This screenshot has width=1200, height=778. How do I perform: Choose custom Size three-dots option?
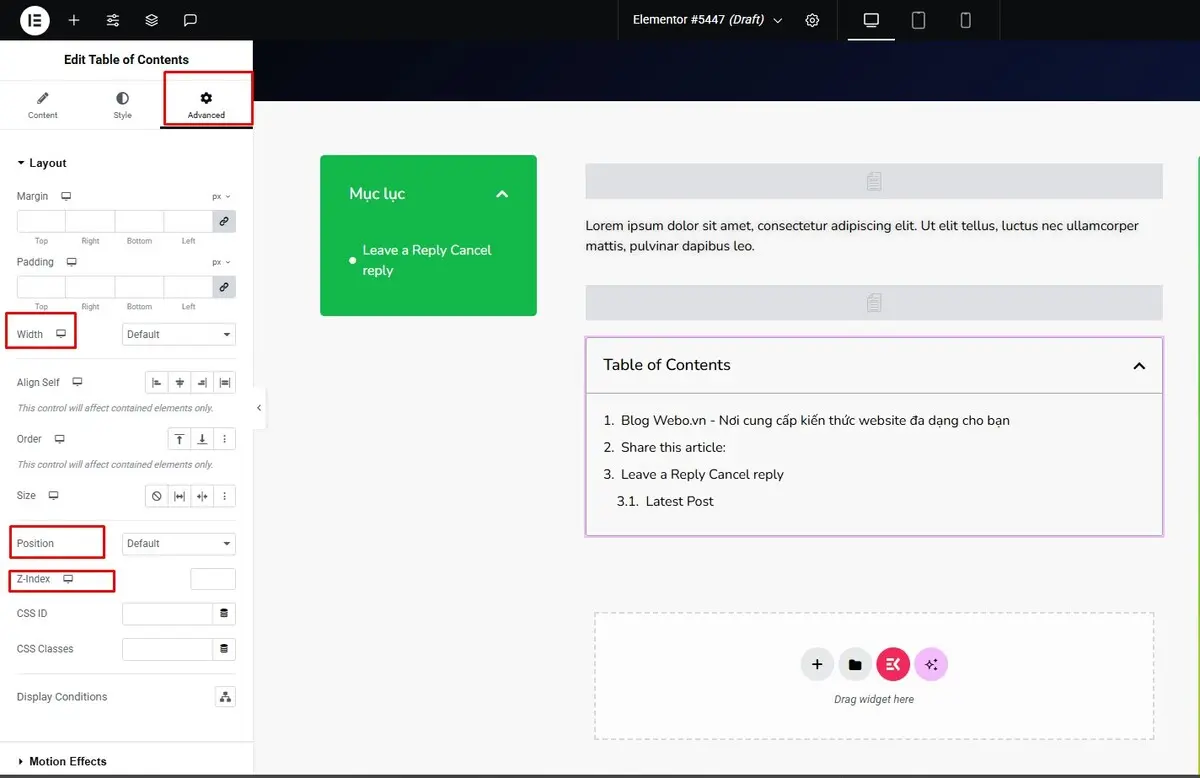225,496
